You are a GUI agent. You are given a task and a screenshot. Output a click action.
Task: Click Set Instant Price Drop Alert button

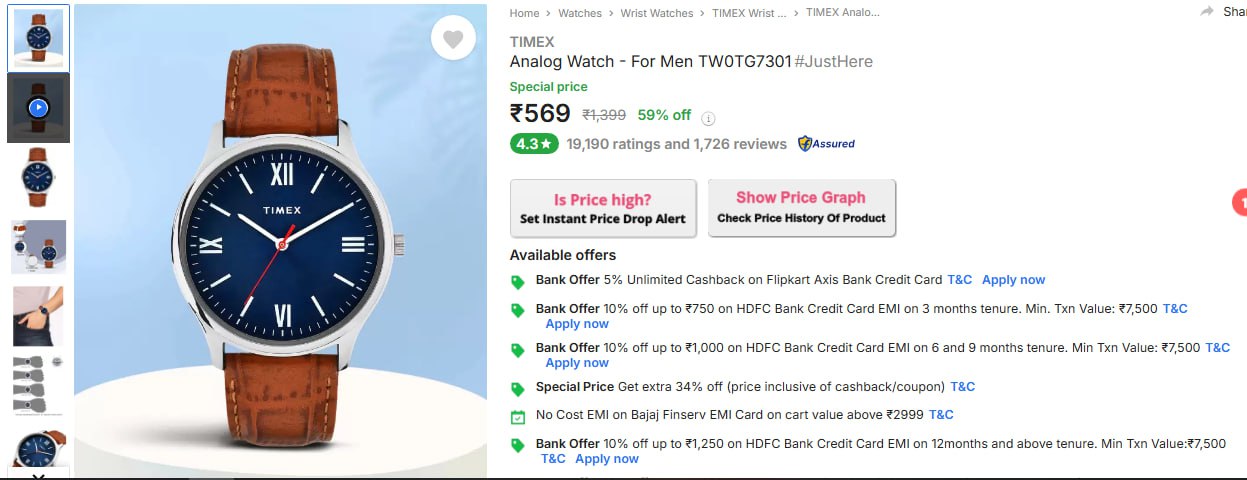coord(603,209)
